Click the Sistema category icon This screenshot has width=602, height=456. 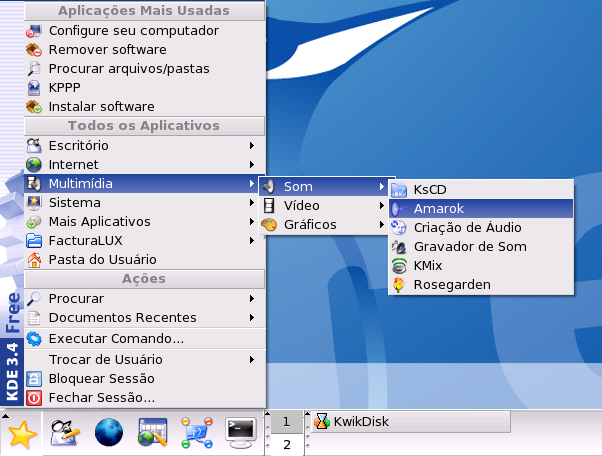pyautogui.click(x=34, y=203)
